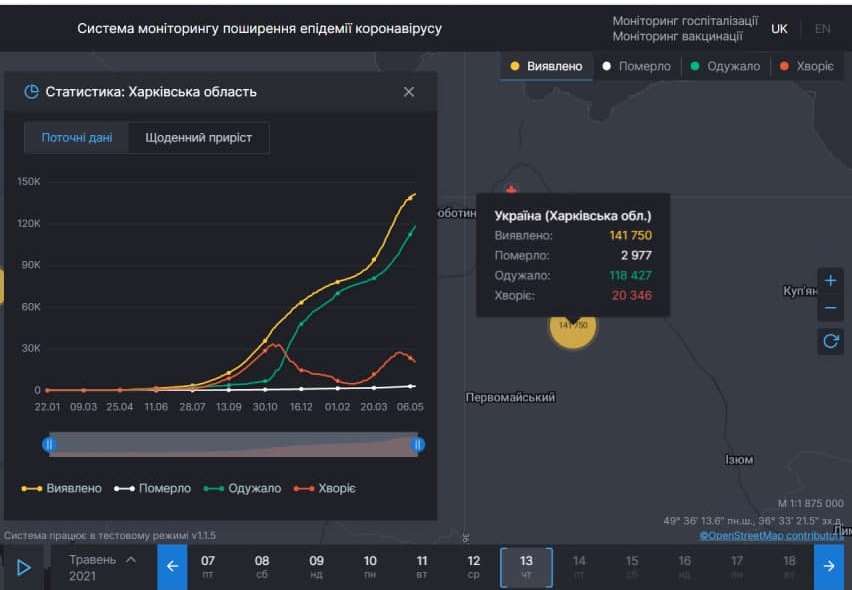Select the "Поточні дані" tab
852x590 pixels.
(x=78, y=137)
